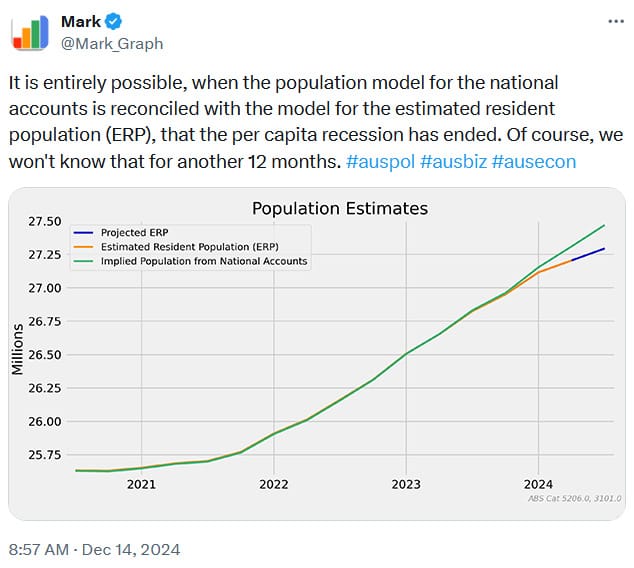Open the 8:57 AM Dec 14, 2024 timestamp

click(94, 549)
